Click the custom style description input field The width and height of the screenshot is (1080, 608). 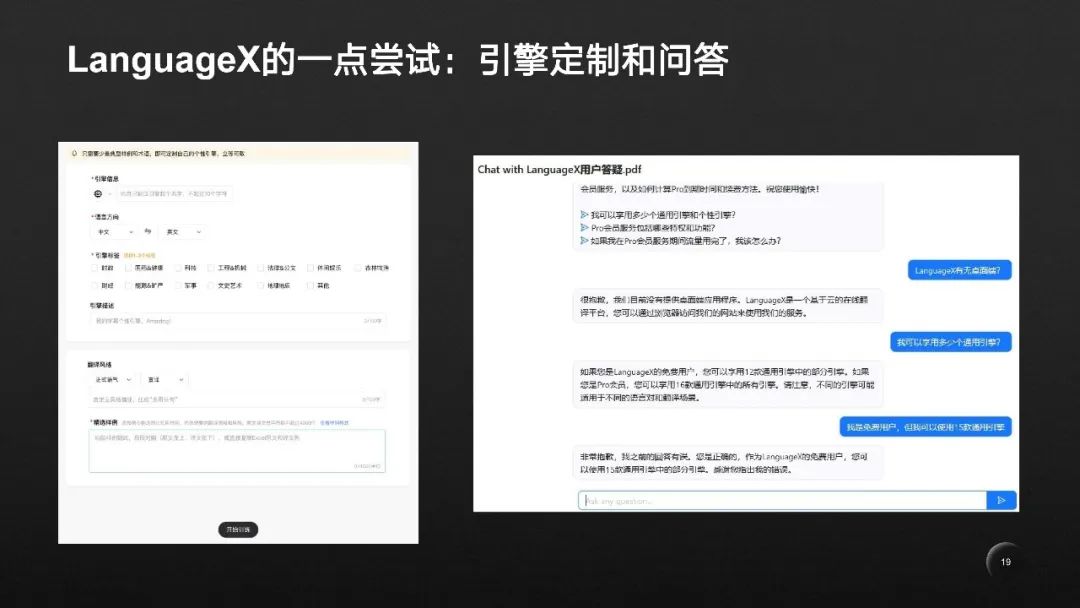pyautogui.click(x=237, y=399)
